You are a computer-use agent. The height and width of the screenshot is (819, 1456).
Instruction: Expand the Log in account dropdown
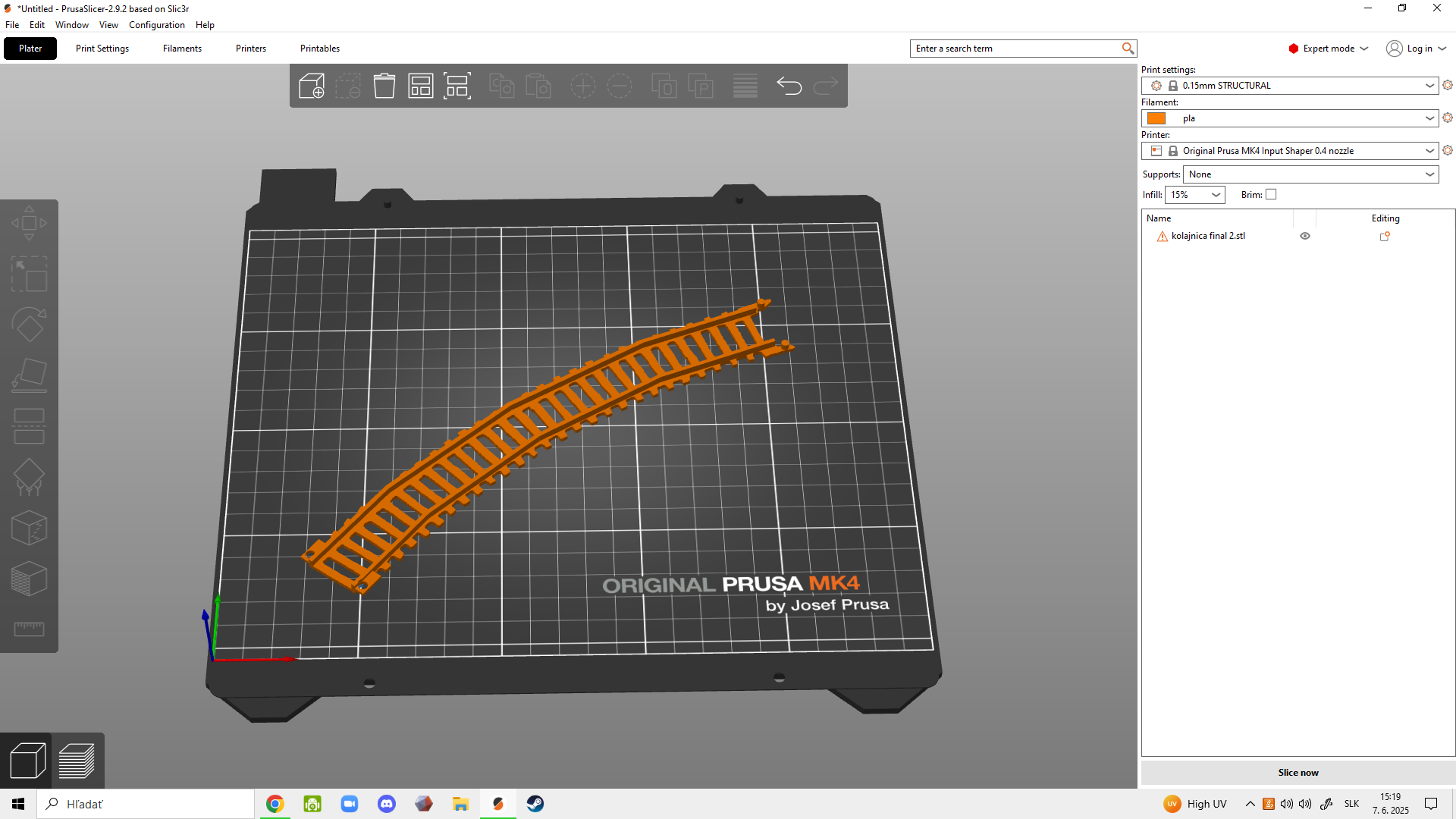(1416, 49)
